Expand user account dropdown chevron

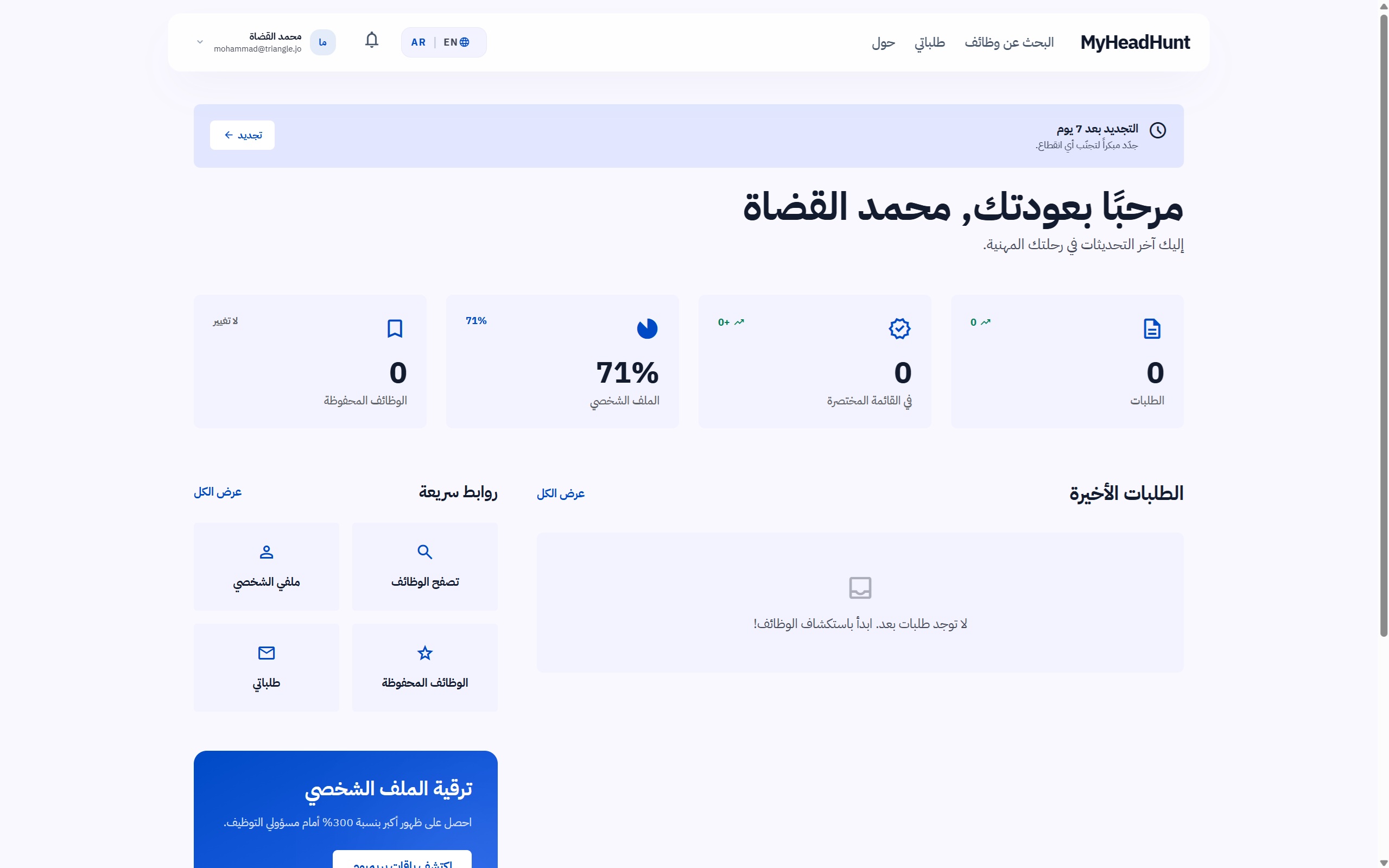pos(200,42)
